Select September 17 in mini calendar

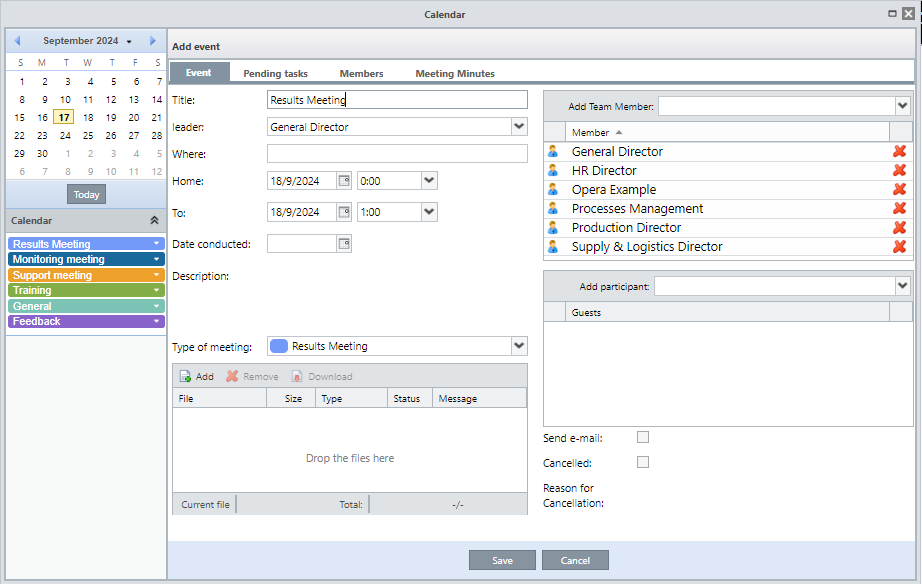click(x=64, y=117)
